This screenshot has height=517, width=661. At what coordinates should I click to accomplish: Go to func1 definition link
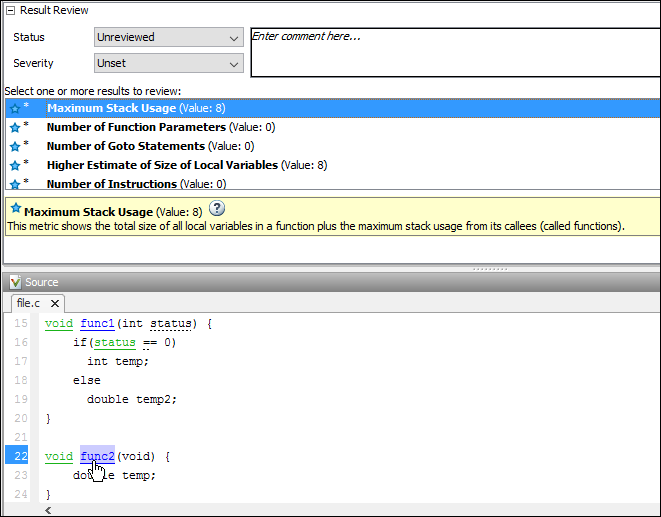(97, 324)
